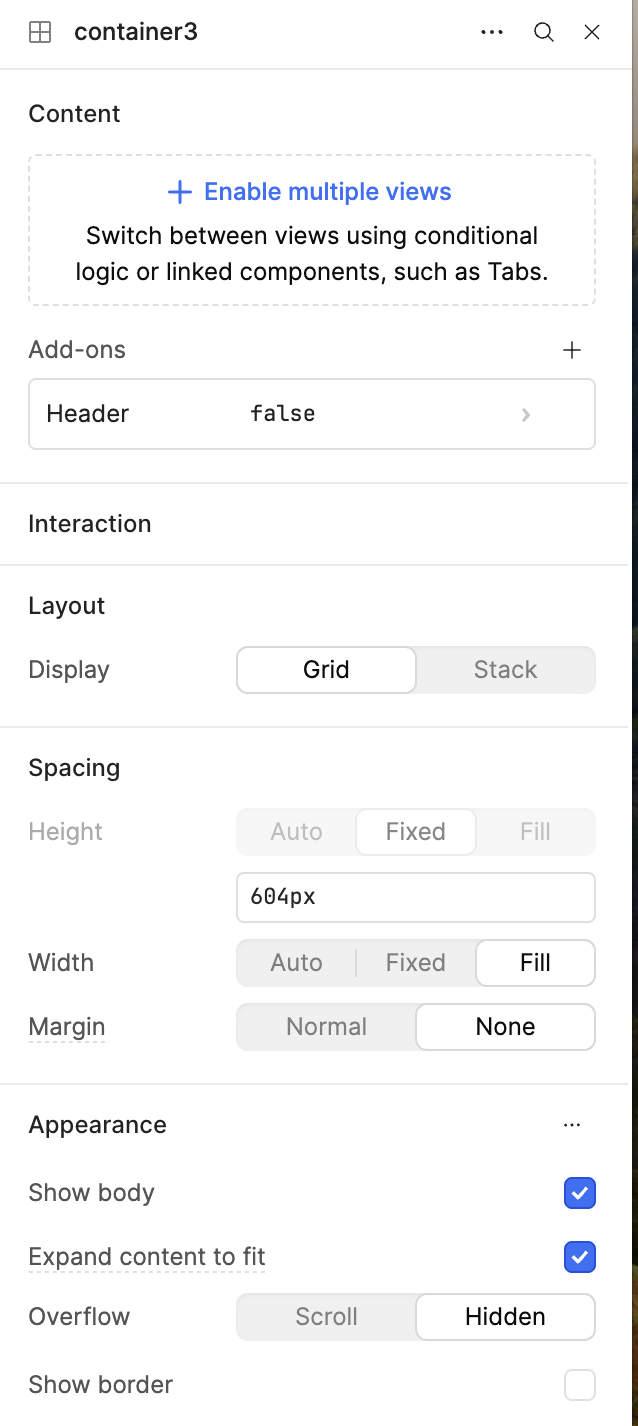
Task: Uncheck Expand content to fit
Action: pos(580,1257)
